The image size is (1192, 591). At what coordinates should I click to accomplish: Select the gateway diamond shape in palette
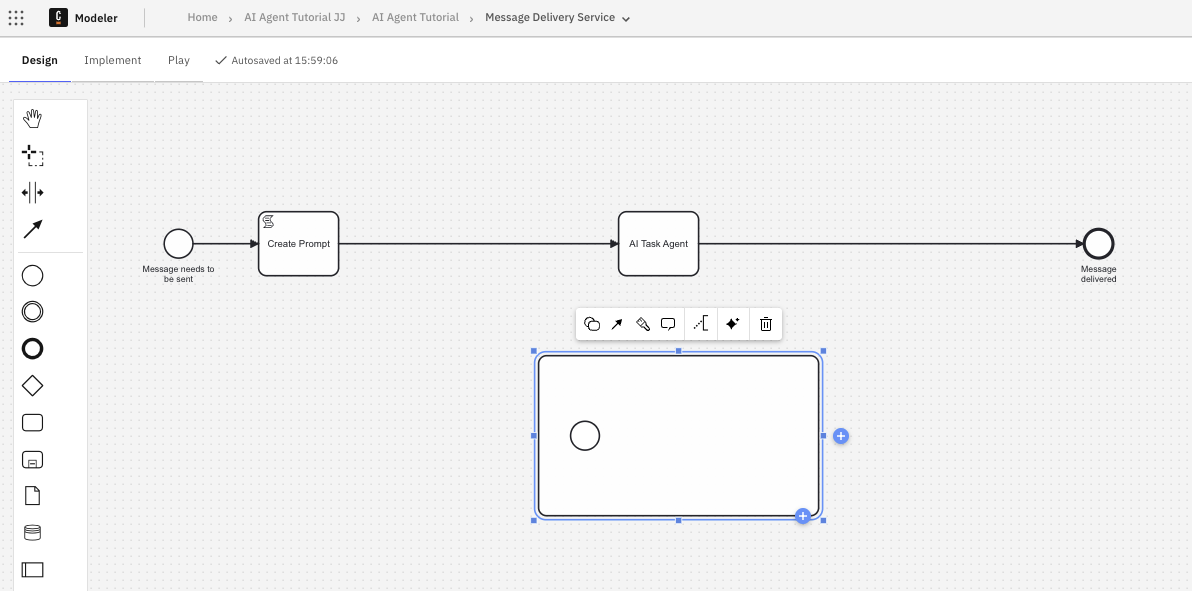[33, 385]
